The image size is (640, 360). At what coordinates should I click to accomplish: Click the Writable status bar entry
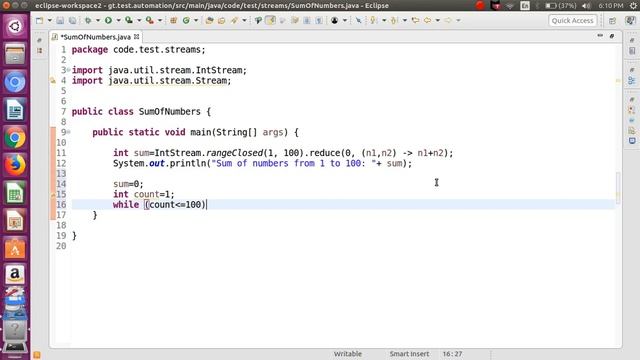[x=348, y=354]
